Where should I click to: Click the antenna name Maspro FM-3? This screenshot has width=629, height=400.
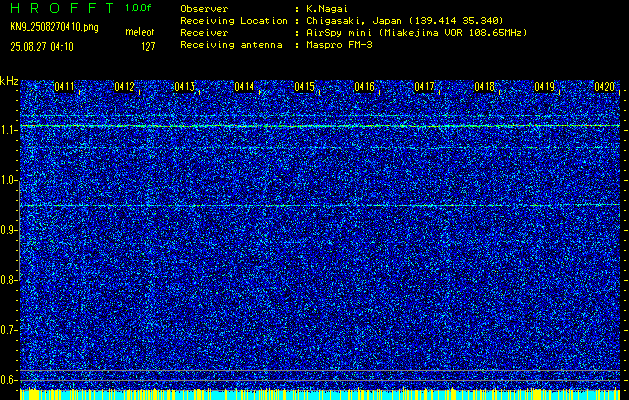[339, 45]
